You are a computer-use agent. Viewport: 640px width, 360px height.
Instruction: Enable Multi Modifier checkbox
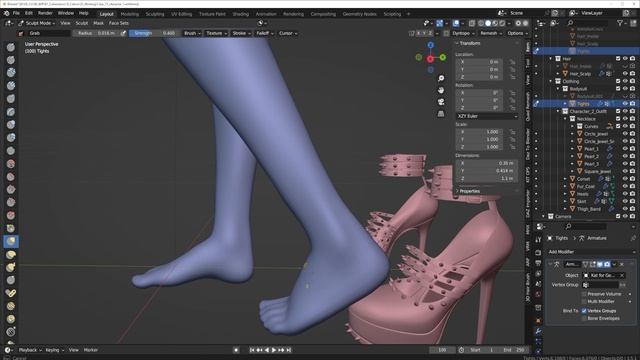coord(584,301)
